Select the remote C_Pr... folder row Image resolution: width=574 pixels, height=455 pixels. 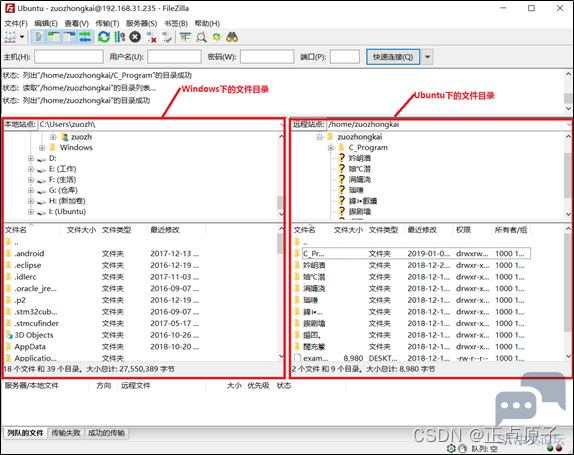[412, 254]
